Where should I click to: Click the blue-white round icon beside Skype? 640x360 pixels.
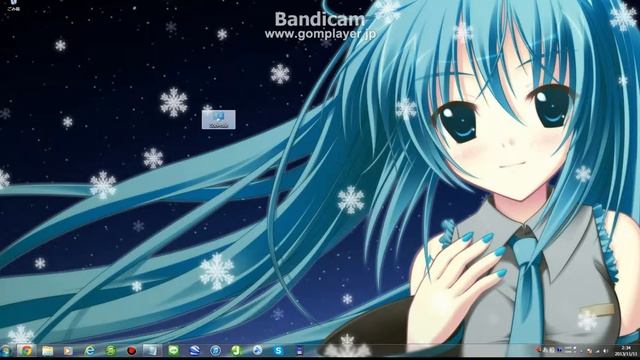pyautogui.click(x=258, y=351)
